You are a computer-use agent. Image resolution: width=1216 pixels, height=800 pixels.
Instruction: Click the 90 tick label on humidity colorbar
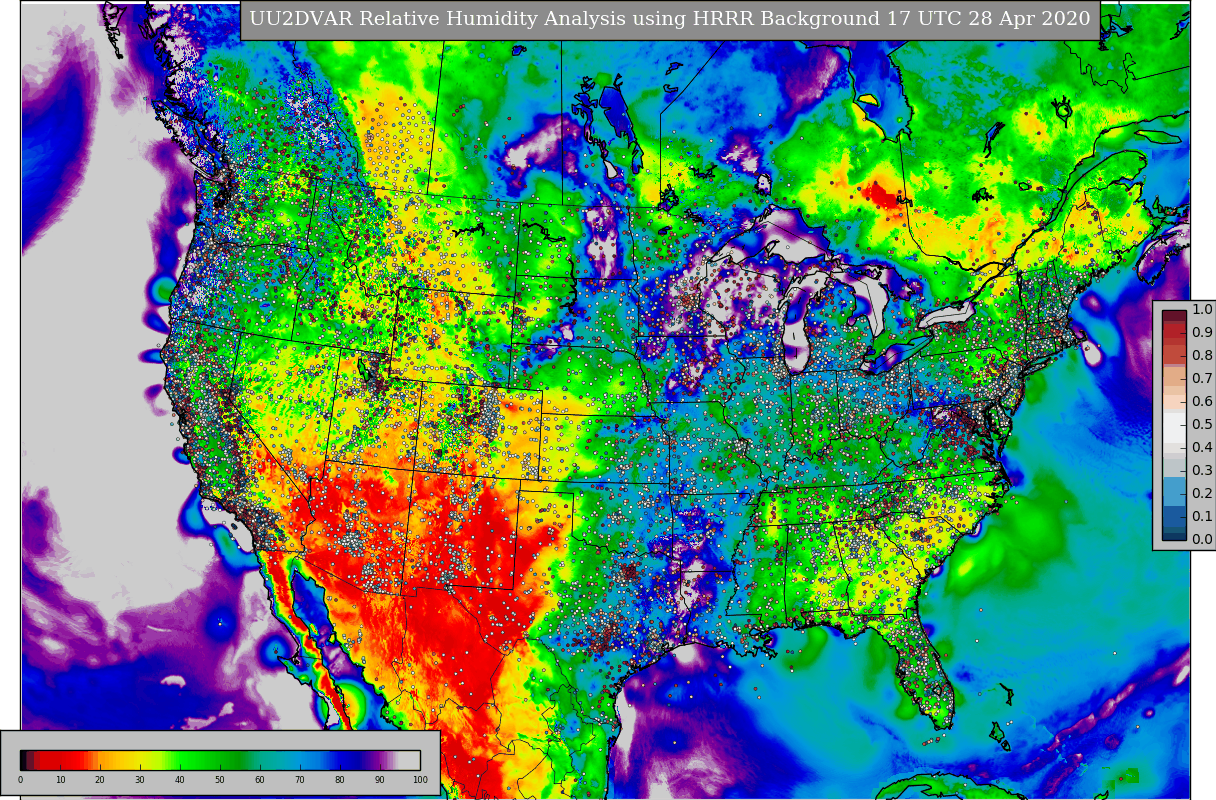tap(380, 780)
